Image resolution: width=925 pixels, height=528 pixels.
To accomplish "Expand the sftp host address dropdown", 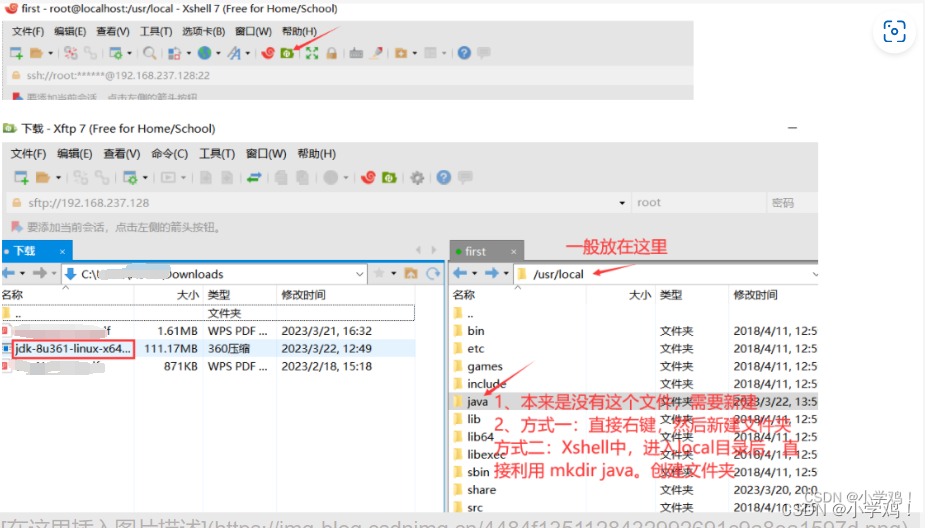I will coord(622,203).
